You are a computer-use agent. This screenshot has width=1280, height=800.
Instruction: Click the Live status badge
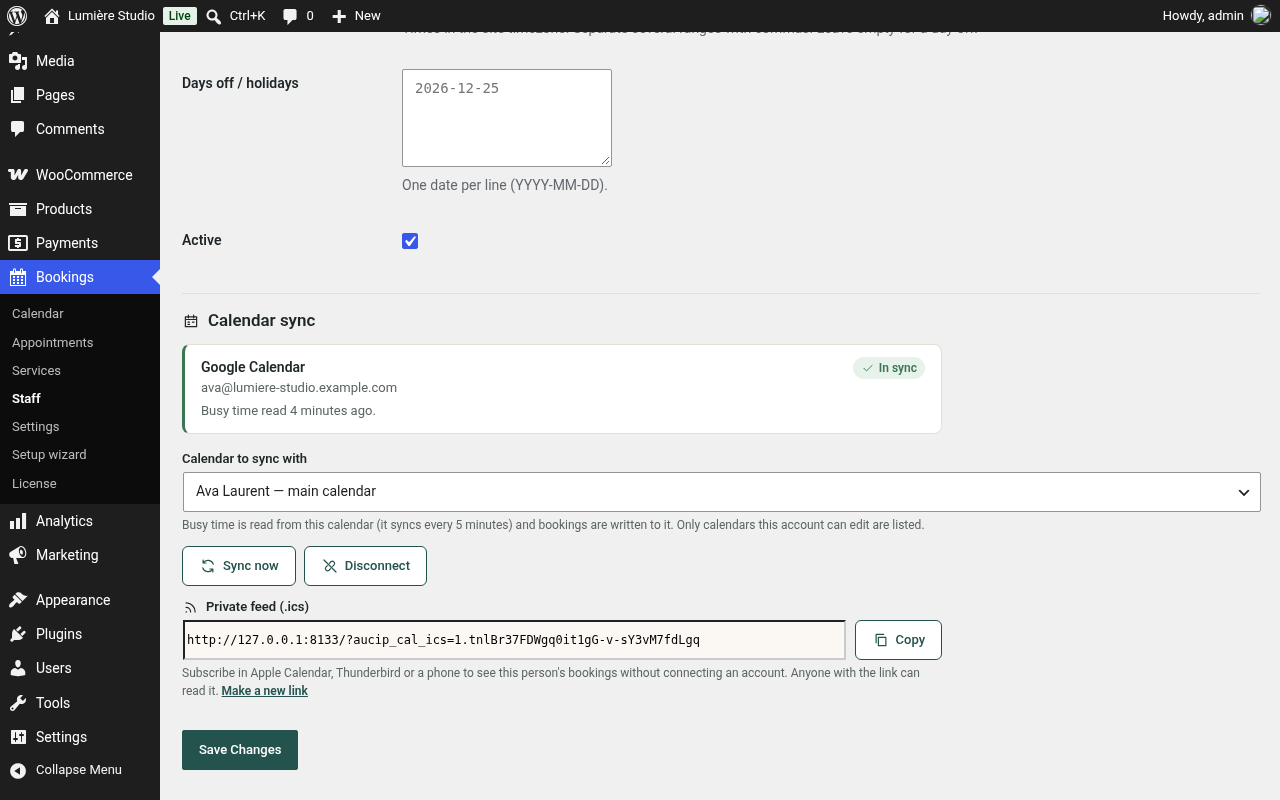point(180,16)
